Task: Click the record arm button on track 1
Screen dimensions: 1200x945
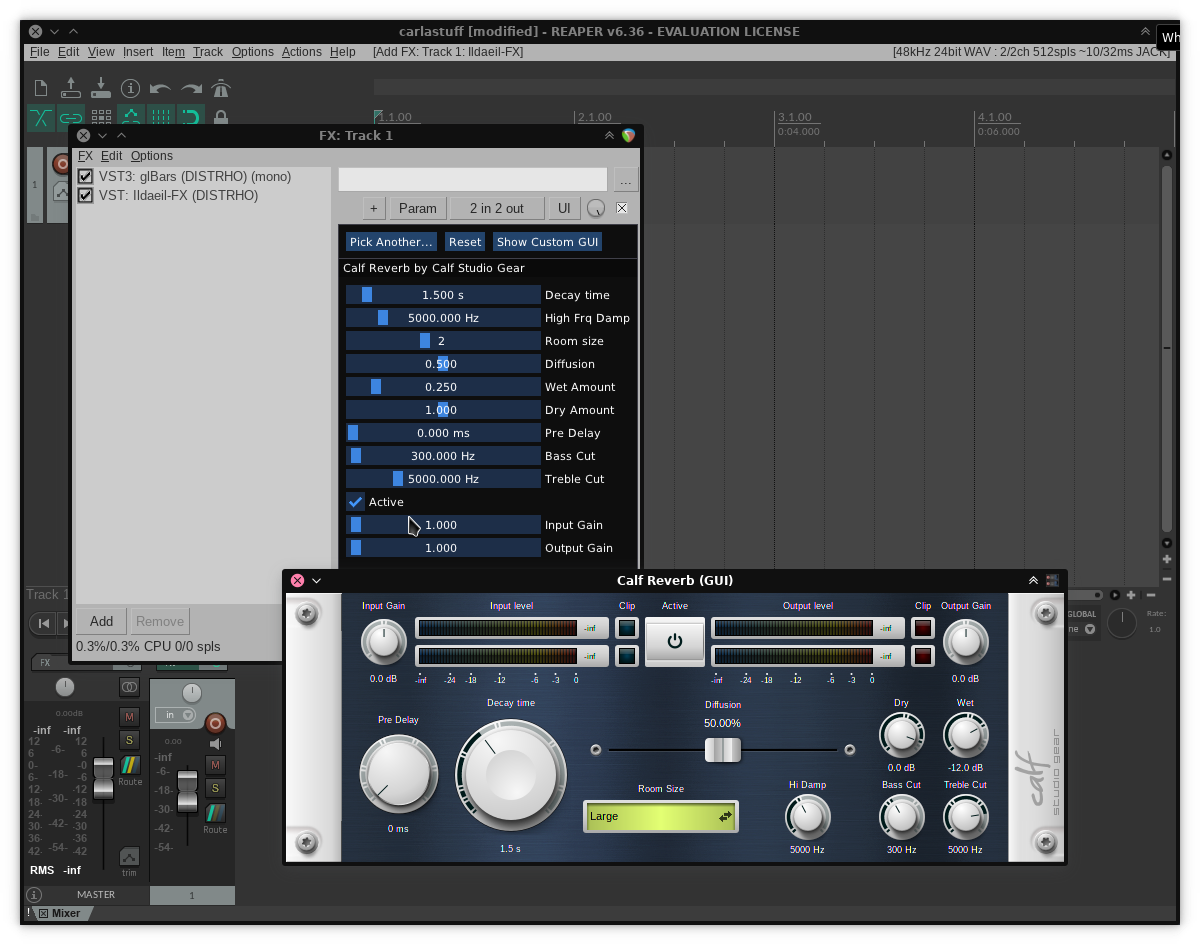Action: pos(60,164)
